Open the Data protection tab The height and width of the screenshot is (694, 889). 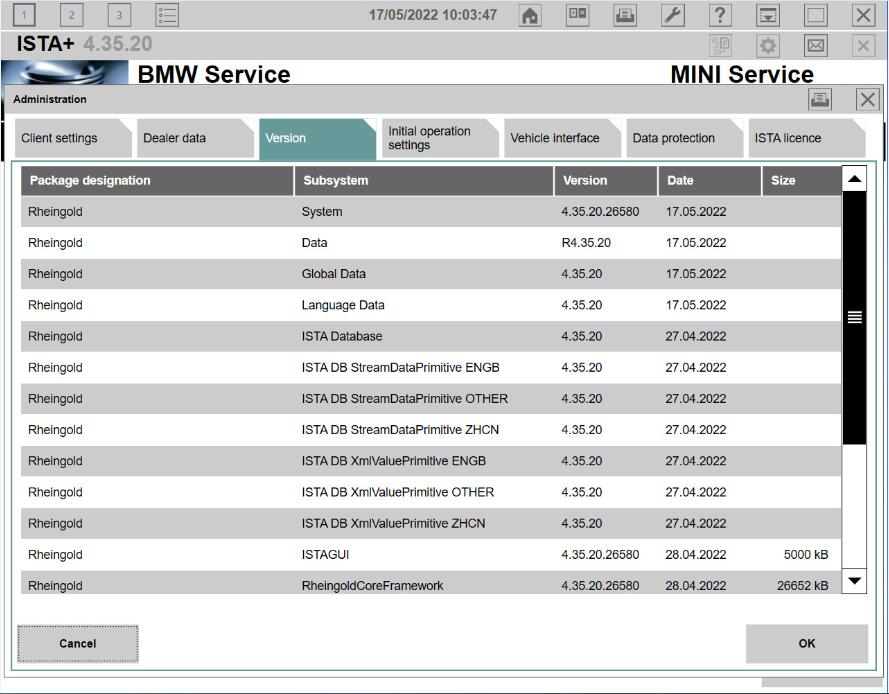coord(684,138)
